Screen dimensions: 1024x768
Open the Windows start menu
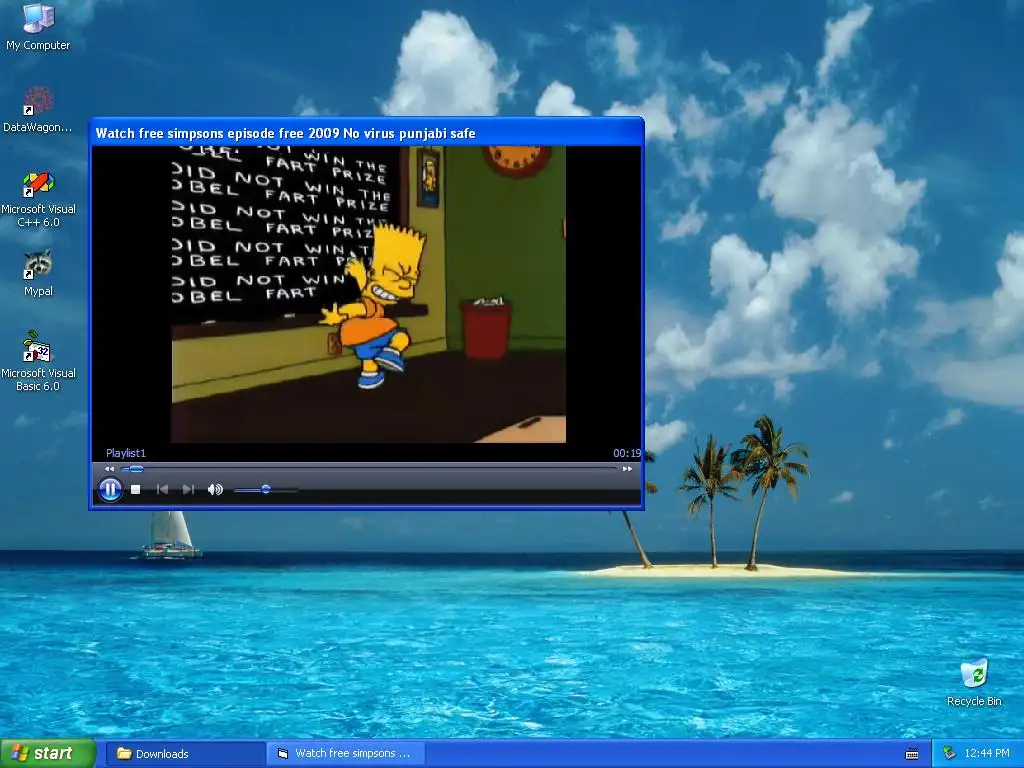click(48, 754)
